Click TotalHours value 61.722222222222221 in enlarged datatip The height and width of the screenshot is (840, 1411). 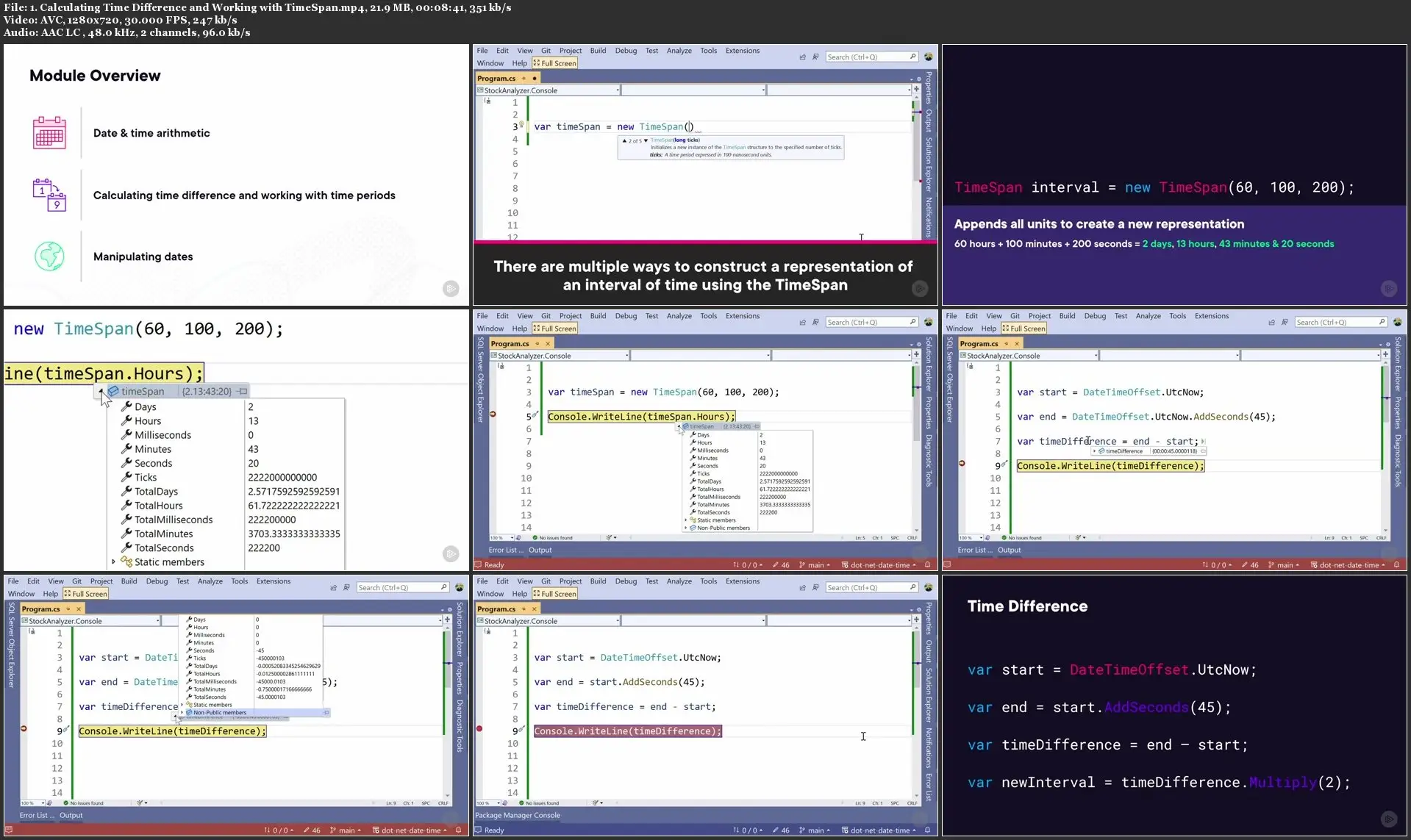pyautogui.click(x=294, y=506)
